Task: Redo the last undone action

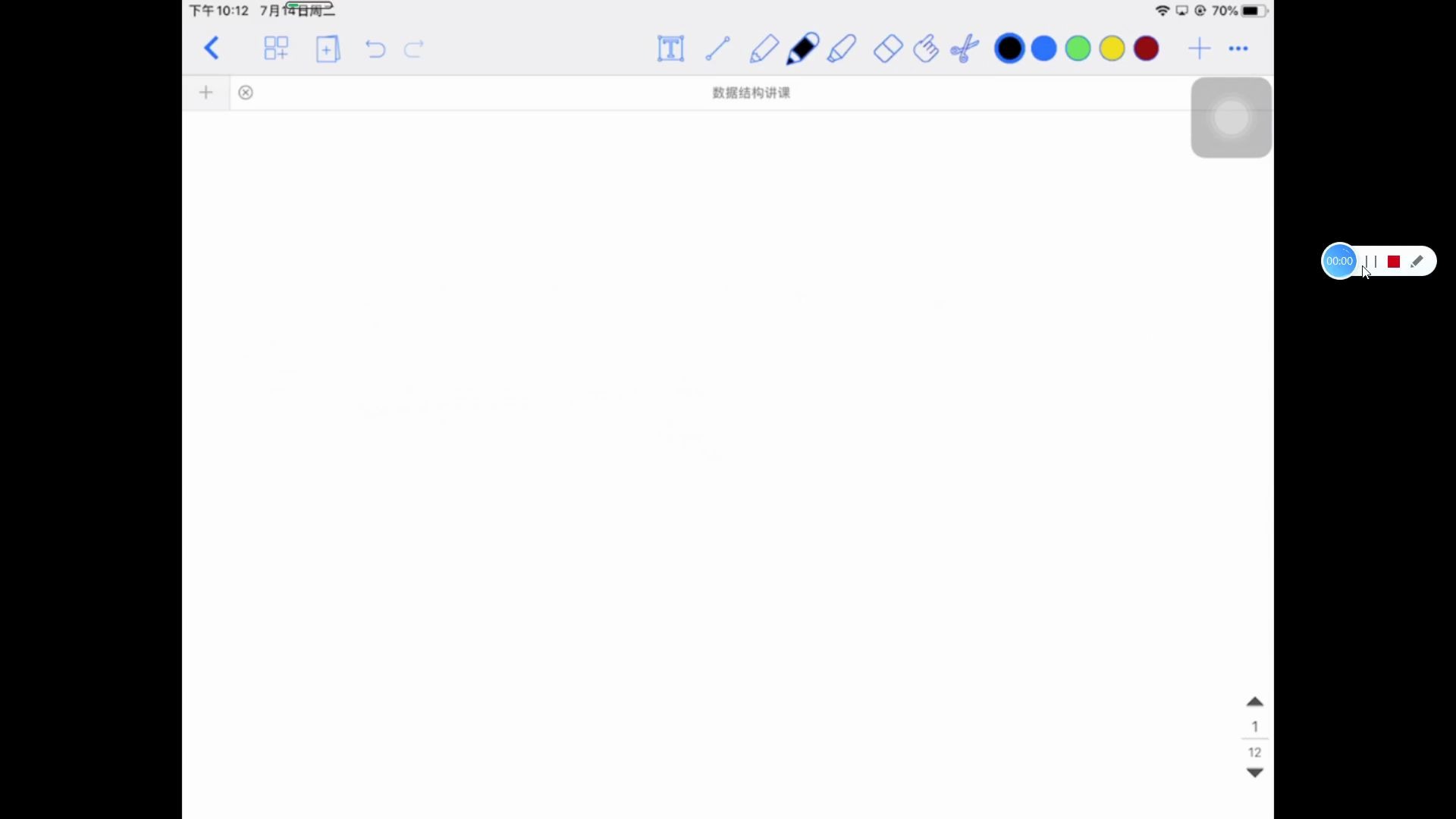Action: point(414,49)
